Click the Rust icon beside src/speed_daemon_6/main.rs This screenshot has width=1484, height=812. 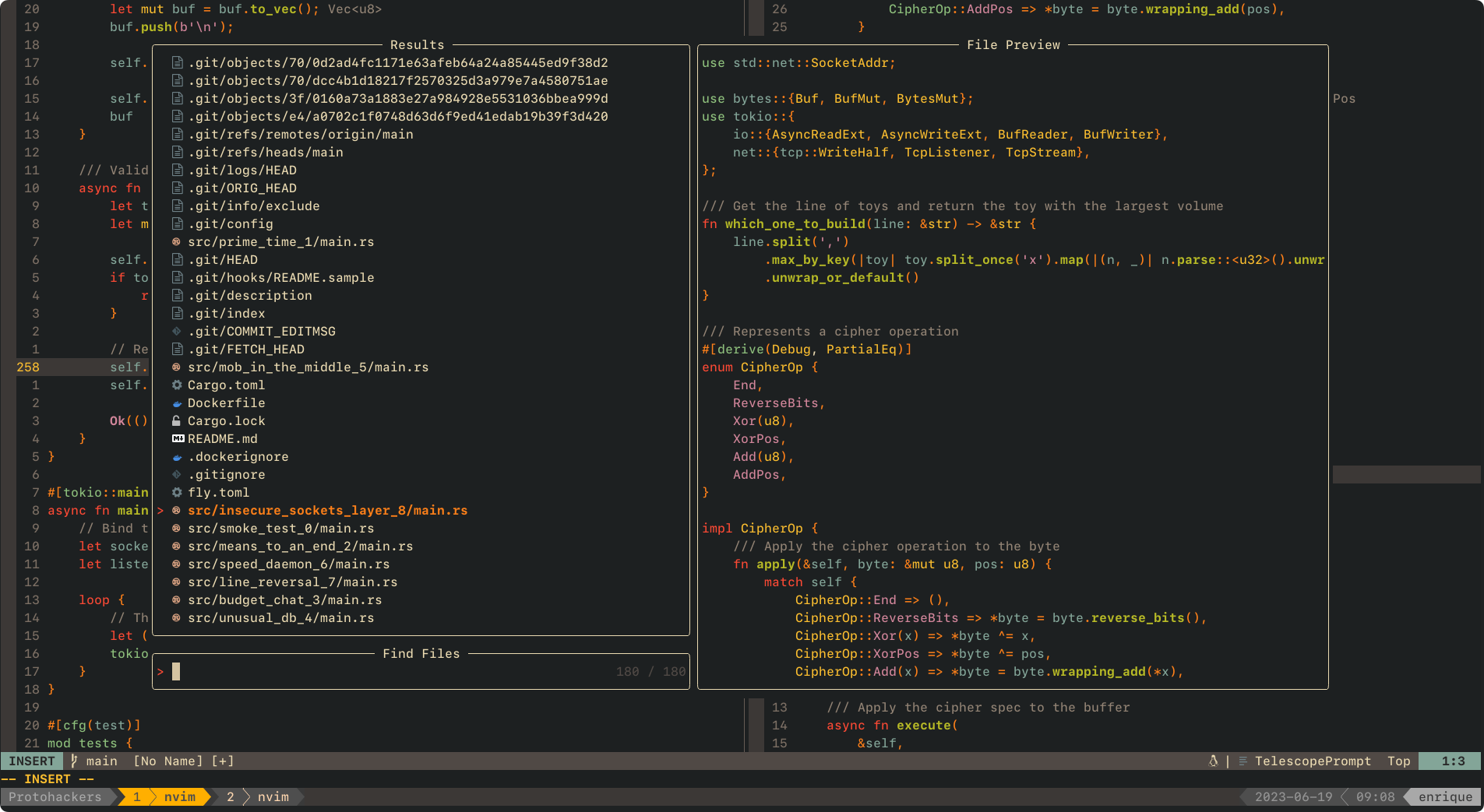tap(177, 564)
